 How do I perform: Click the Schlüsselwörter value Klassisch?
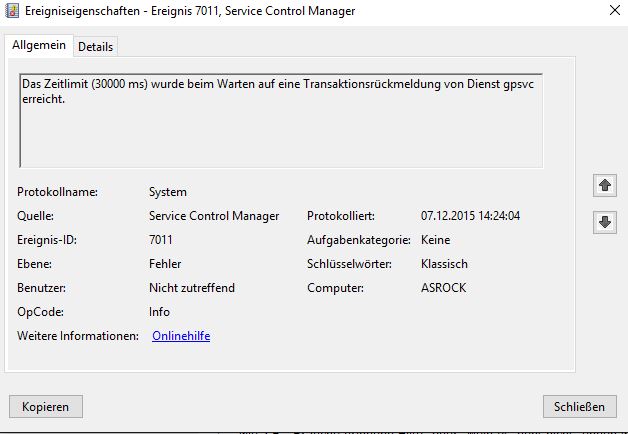point(444,264)
